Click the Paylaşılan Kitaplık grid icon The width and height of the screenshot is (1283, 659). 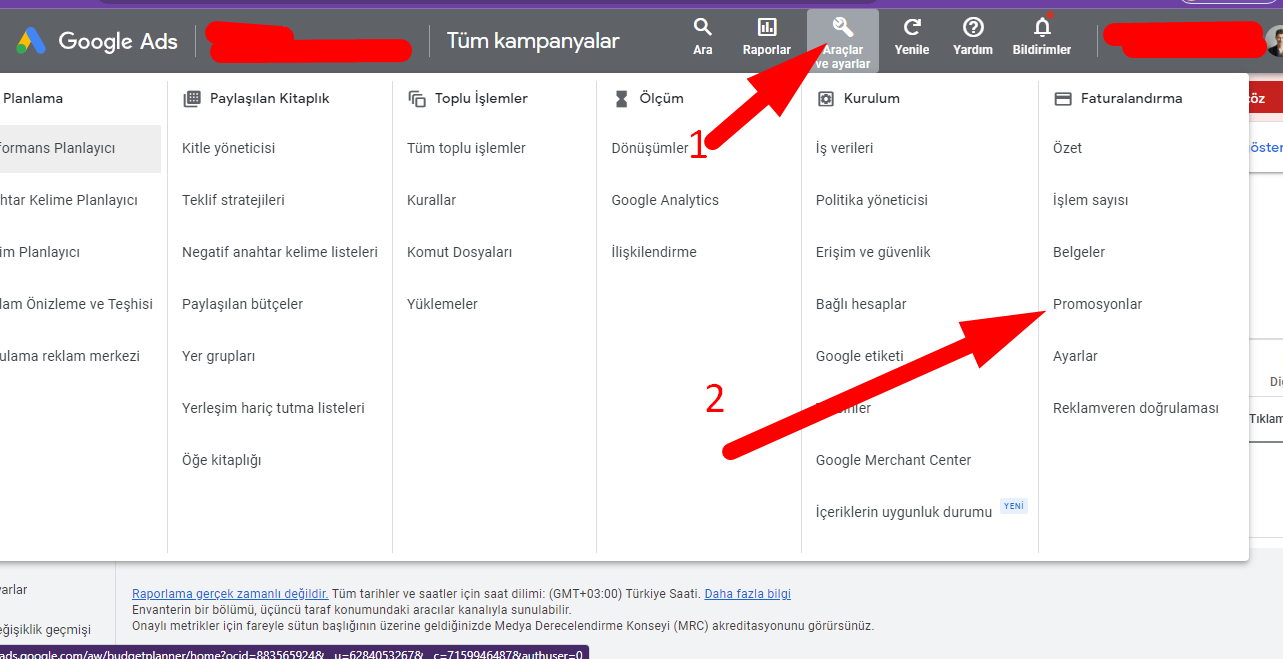[192, 98]
